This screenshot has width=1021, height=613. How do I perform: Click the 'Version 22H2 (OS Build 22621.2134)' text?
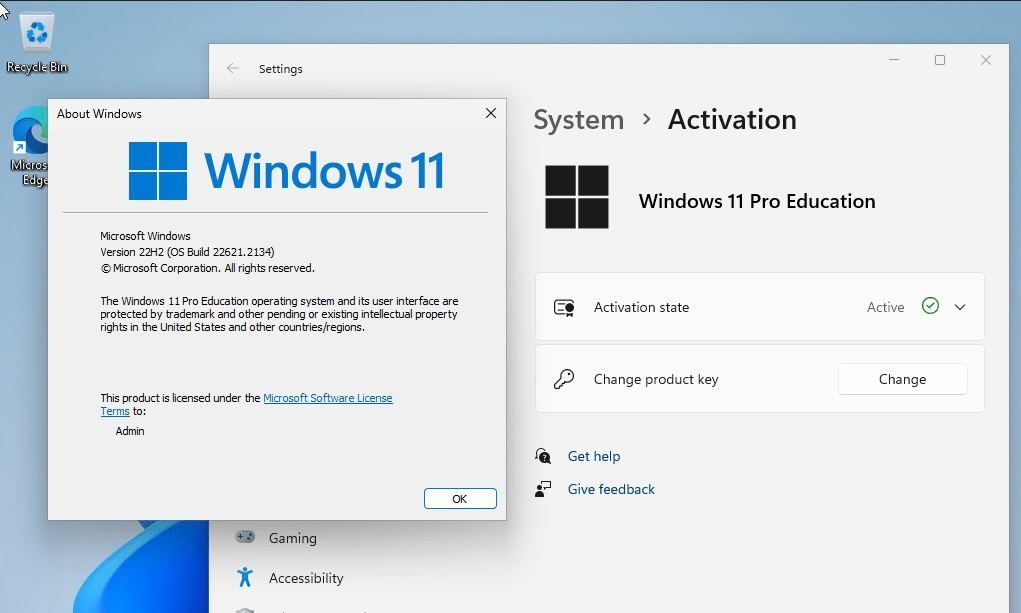pos(187,252)
